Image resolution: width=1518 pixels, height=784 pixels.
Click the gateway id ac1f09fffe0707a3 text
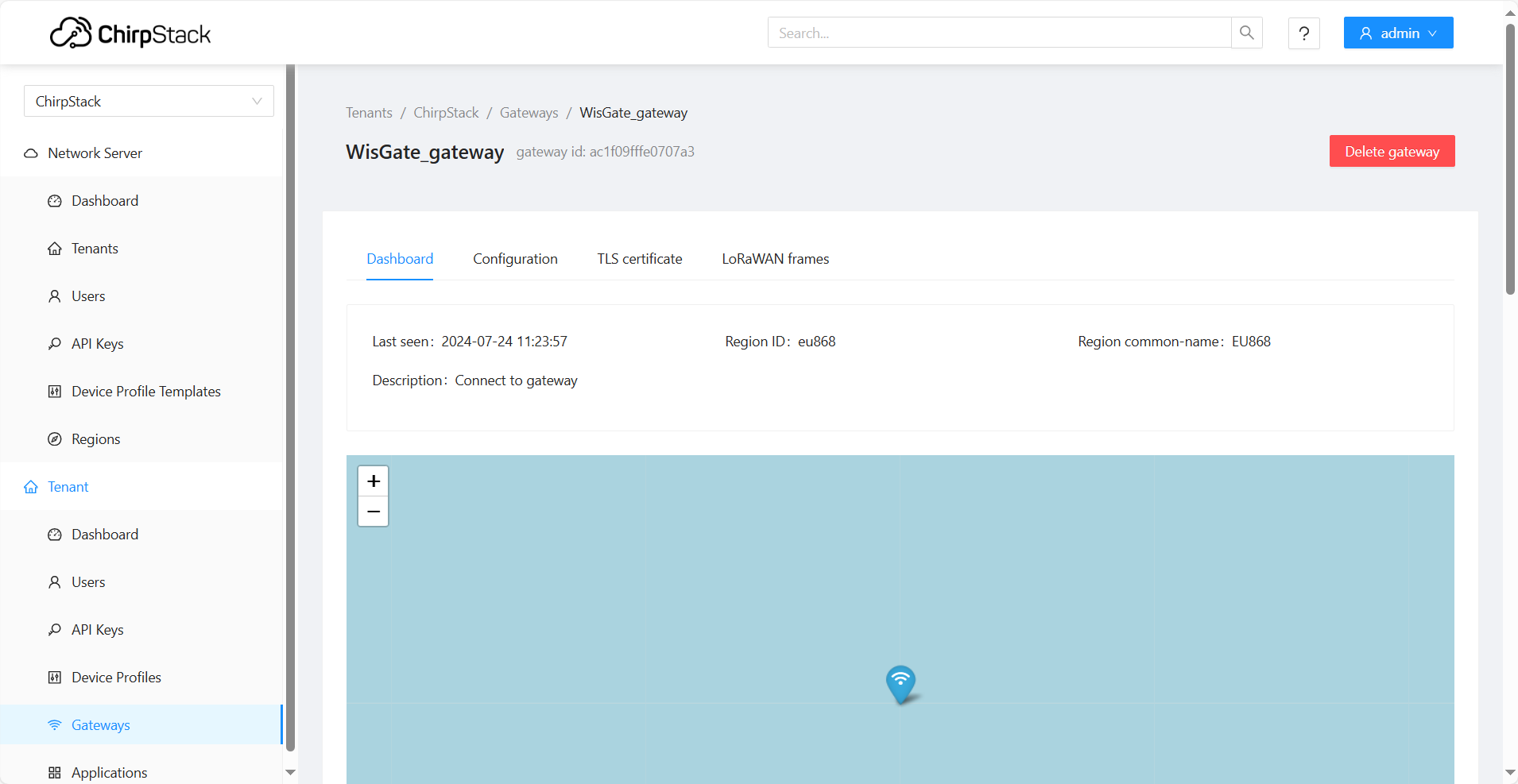tap(605, 152)
